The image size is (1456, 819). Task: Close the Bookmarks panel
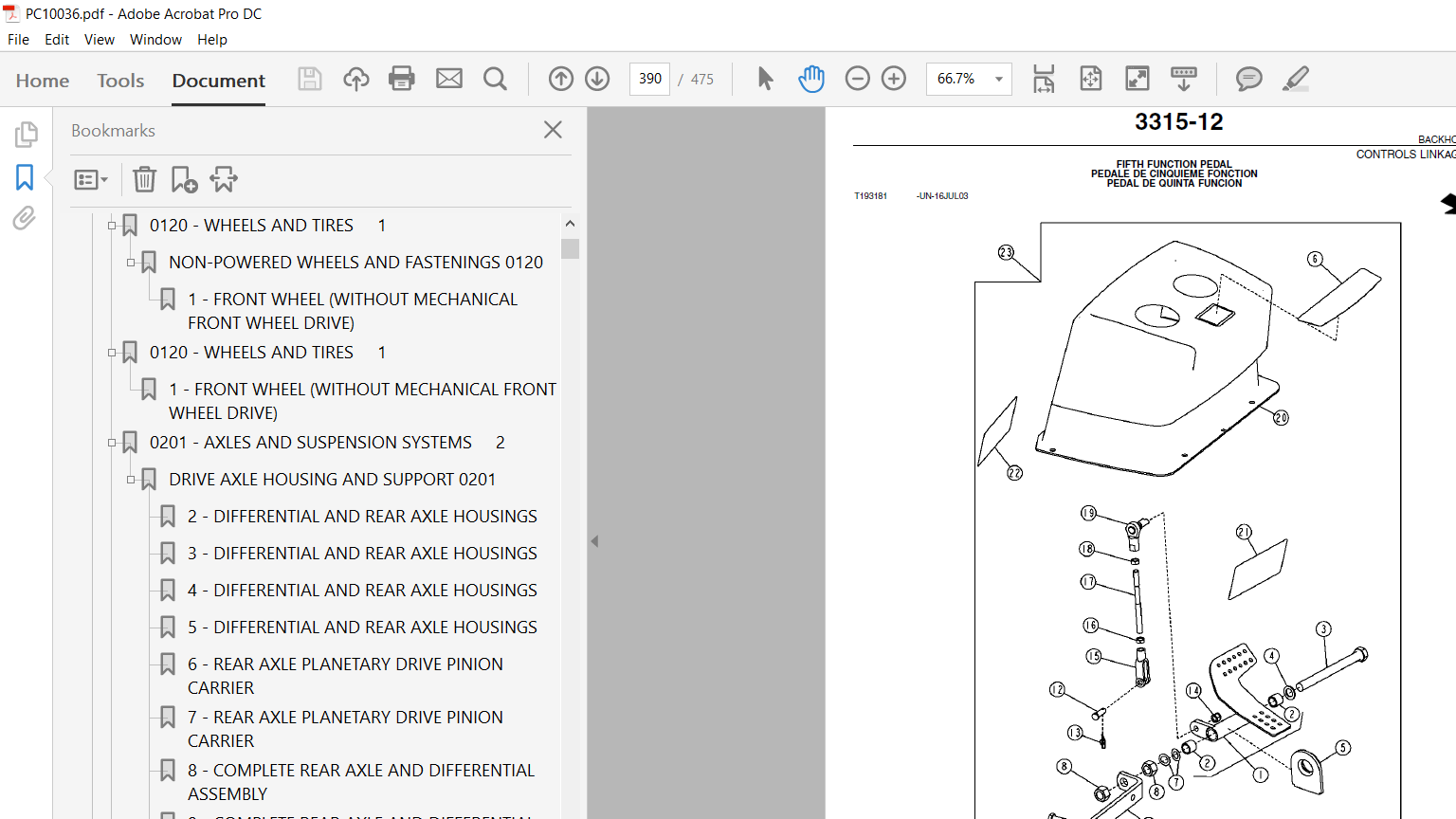tap(554, 130)
